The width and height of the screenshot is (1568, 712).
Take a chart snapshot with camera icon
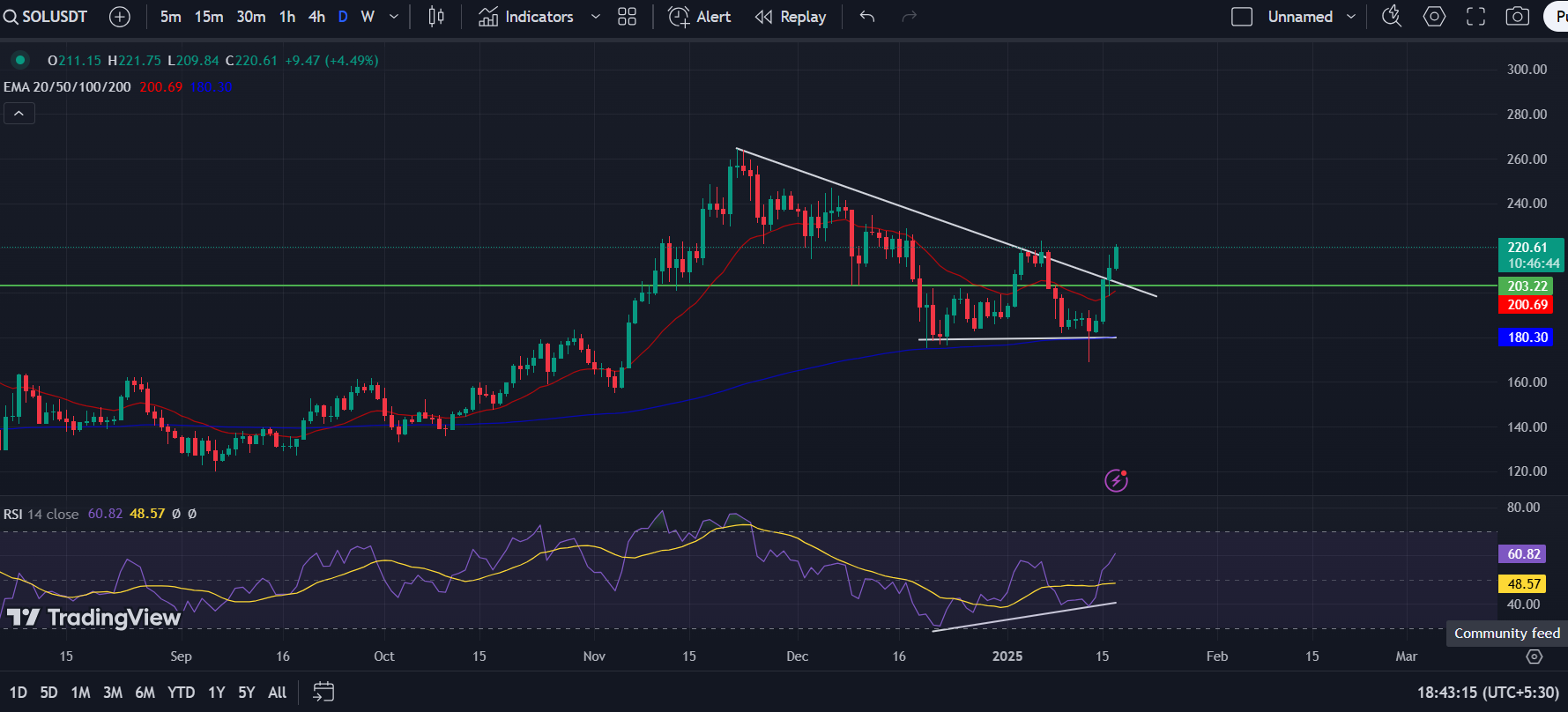(x=1517, y=17)
